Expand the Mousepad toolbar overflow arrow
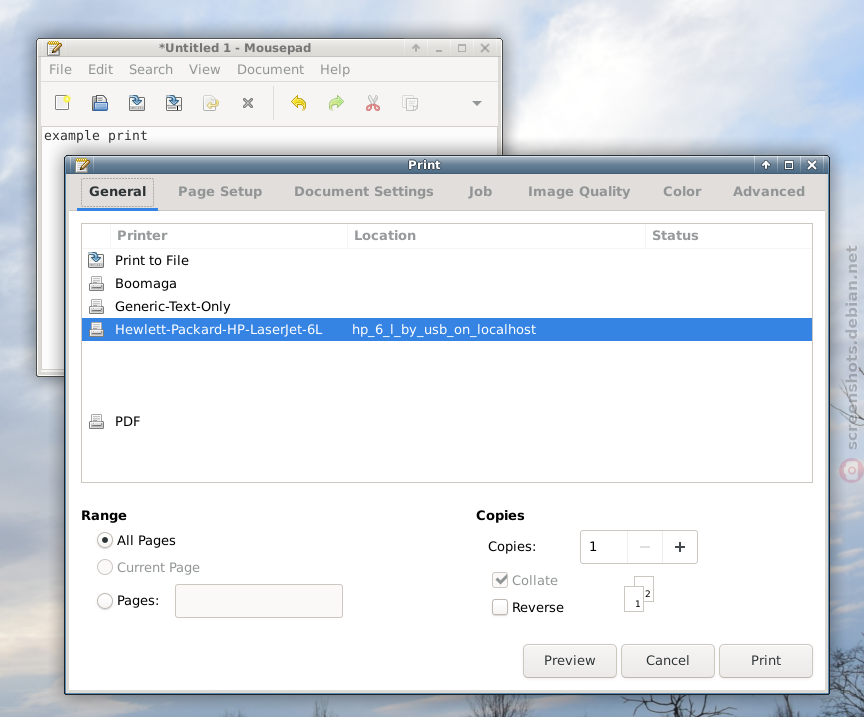 (x=477, y=103)
